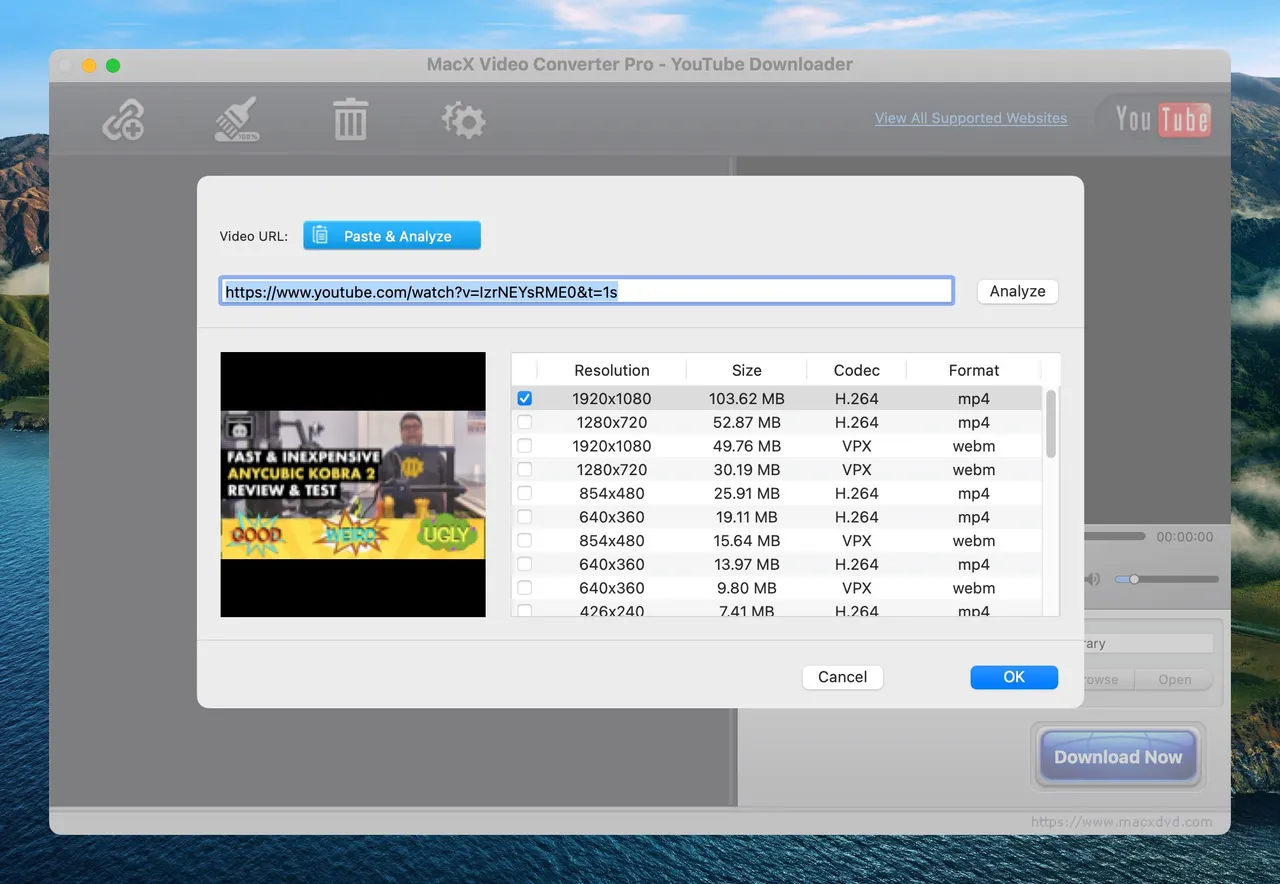Click the 19.11 MB size cell
Screen dimensions: 1280x884
(x=746, y=517)
